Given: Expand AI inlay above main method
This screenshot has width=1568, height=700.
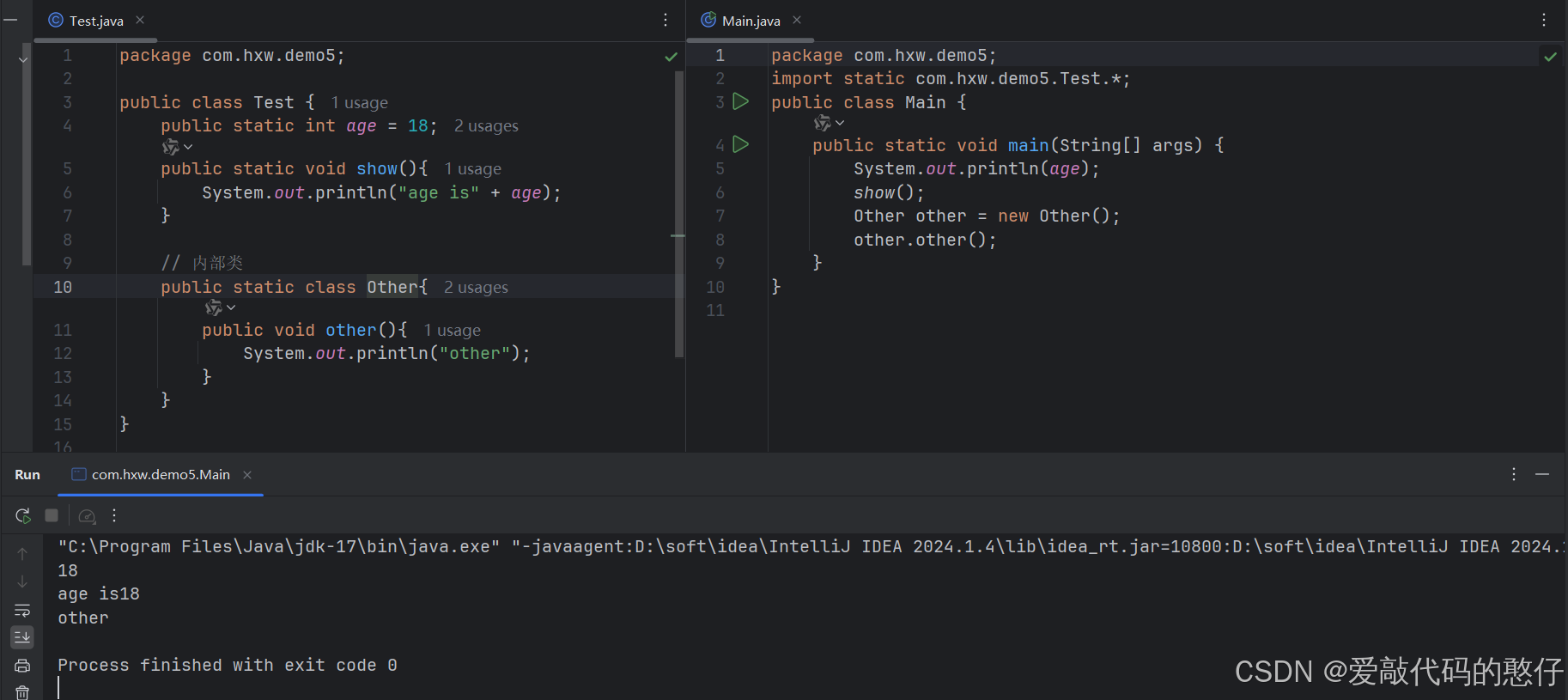Looking at the screenshot, I should 829,124.
